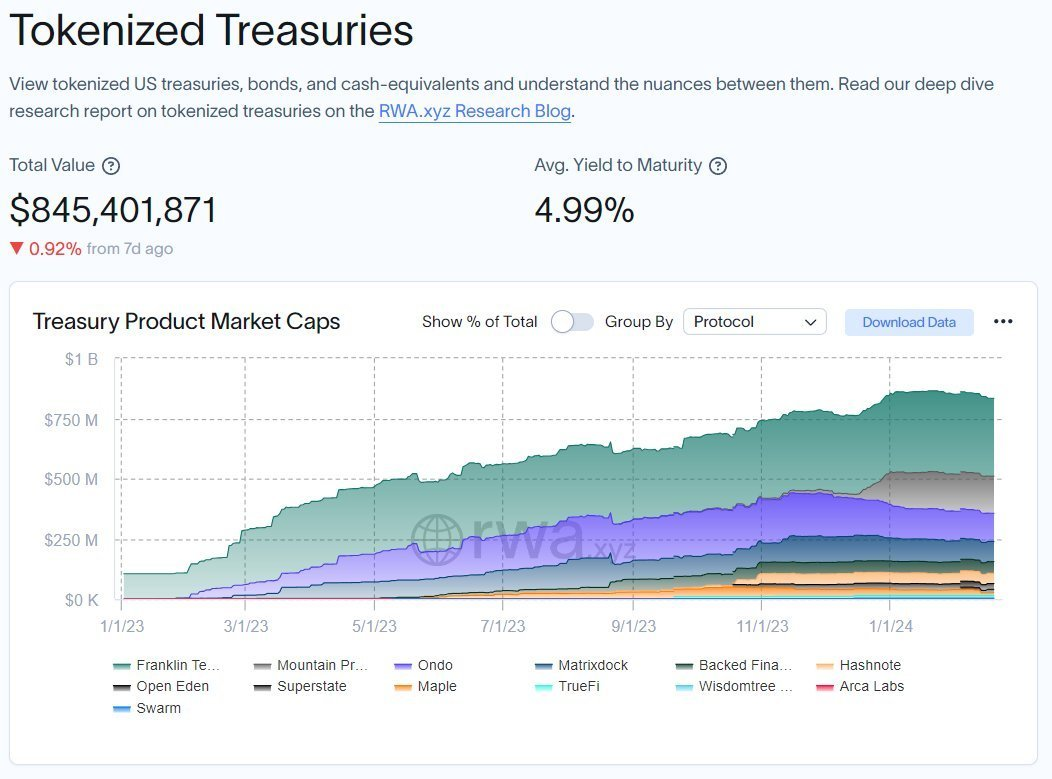Click the 5/1/23 x-axis label
The image size is (1052, 779).
click(374, 626)
